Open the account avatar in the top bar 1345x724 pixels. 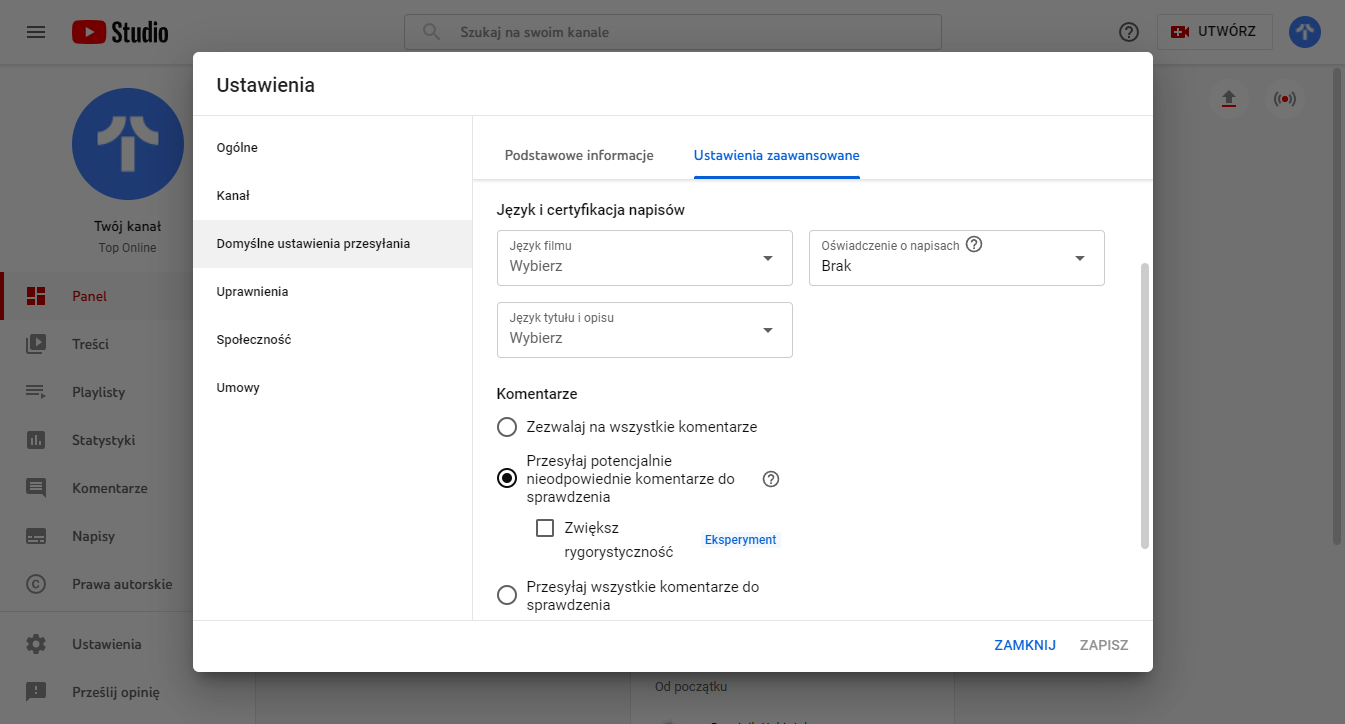1305,32
